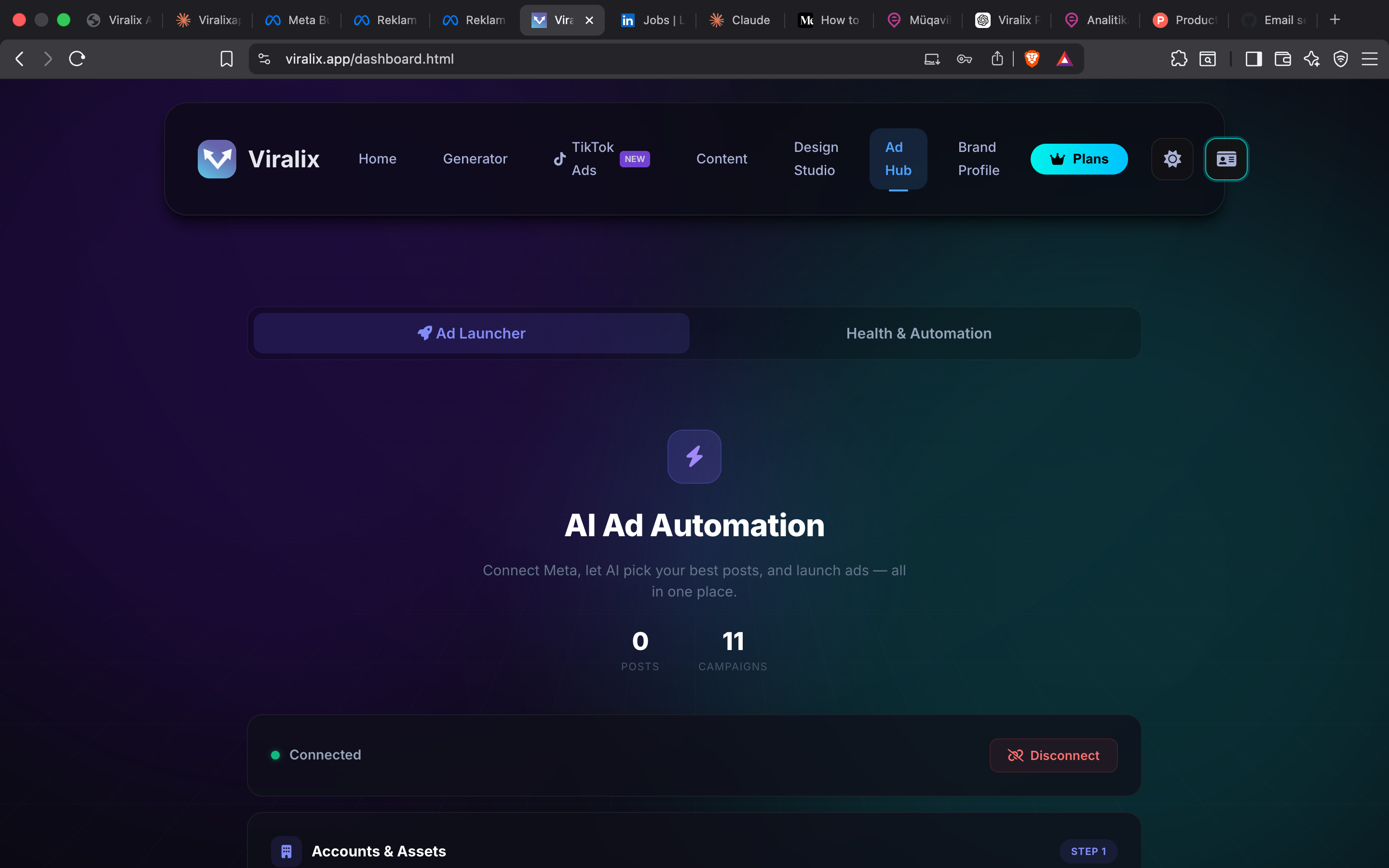Open Design Studio nav item
This screenshot has width=1389, height=868.
pyautogui.click(x=816, y=159)
